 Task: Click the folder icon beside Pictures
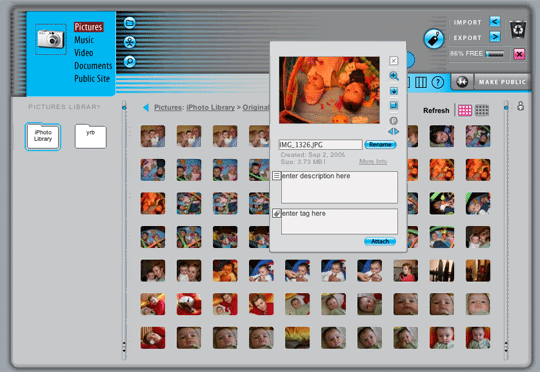[x=129, y=23]
